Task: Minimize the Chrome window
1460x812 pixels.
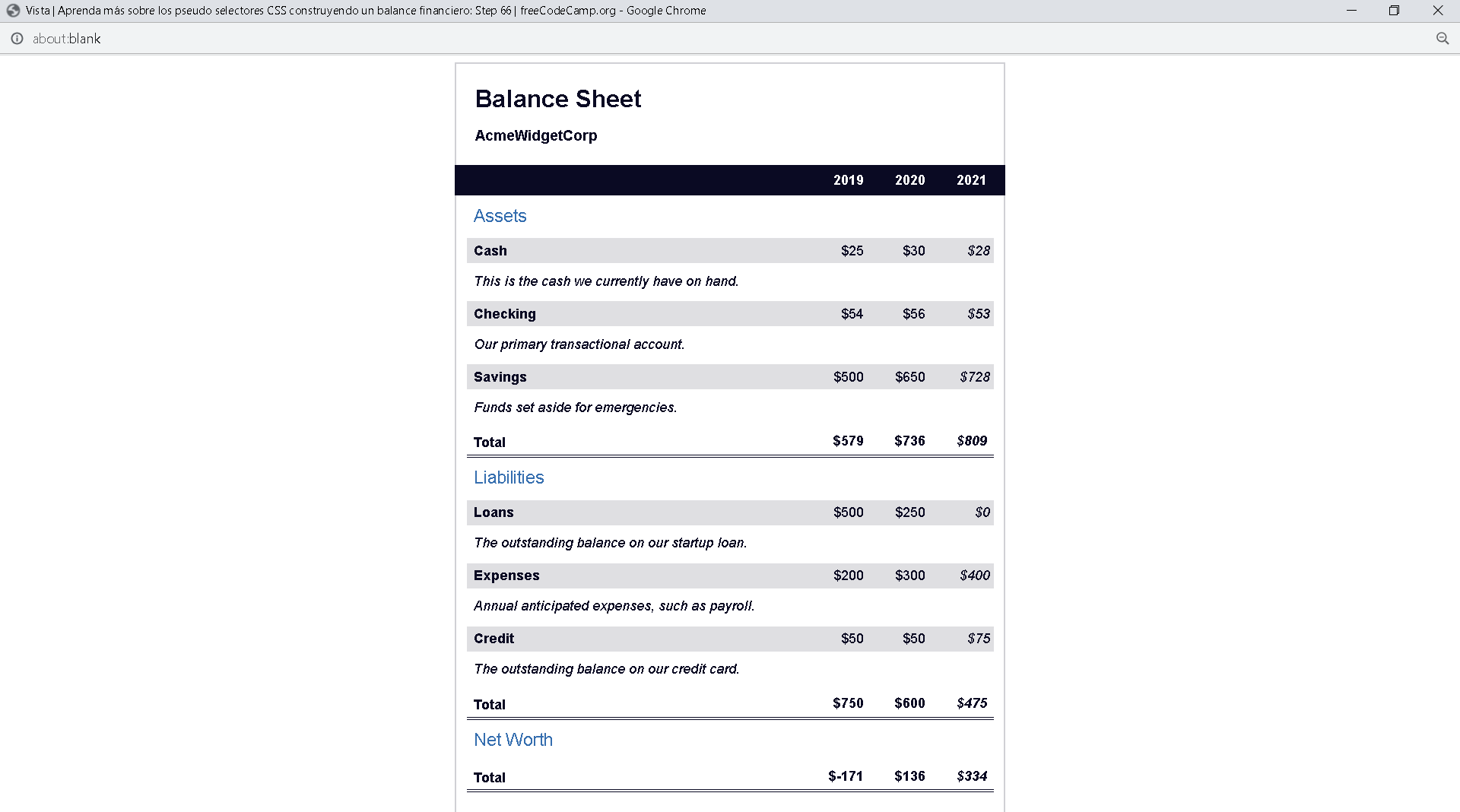Action: (x=1351, y=11)
